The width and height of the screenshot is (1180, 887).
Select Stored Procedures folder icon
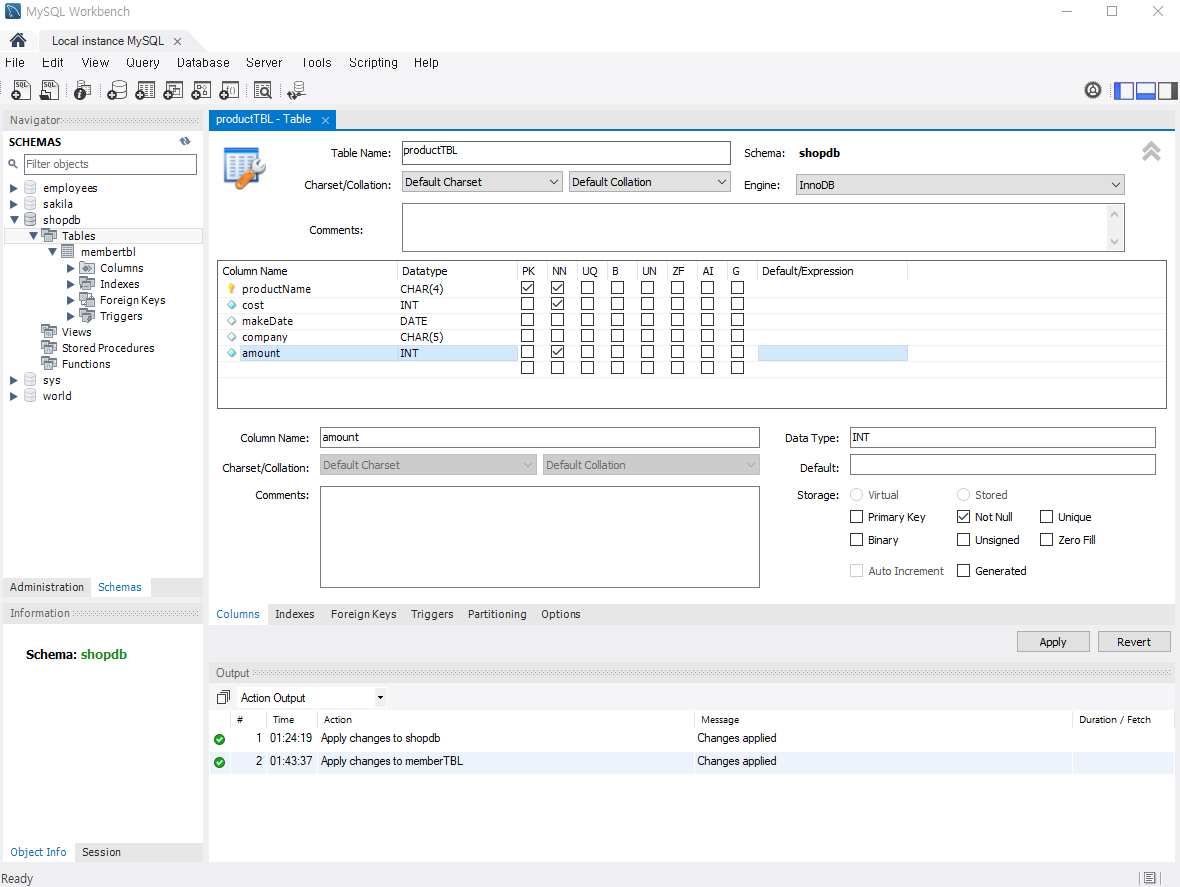49,348
